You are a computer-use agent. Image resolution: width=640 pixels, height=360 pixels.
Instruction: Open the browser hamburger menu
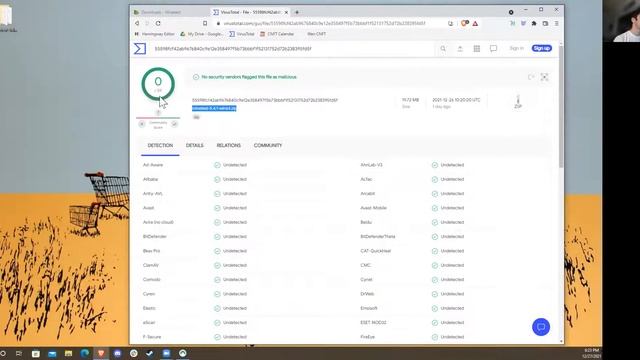point(556,23)
